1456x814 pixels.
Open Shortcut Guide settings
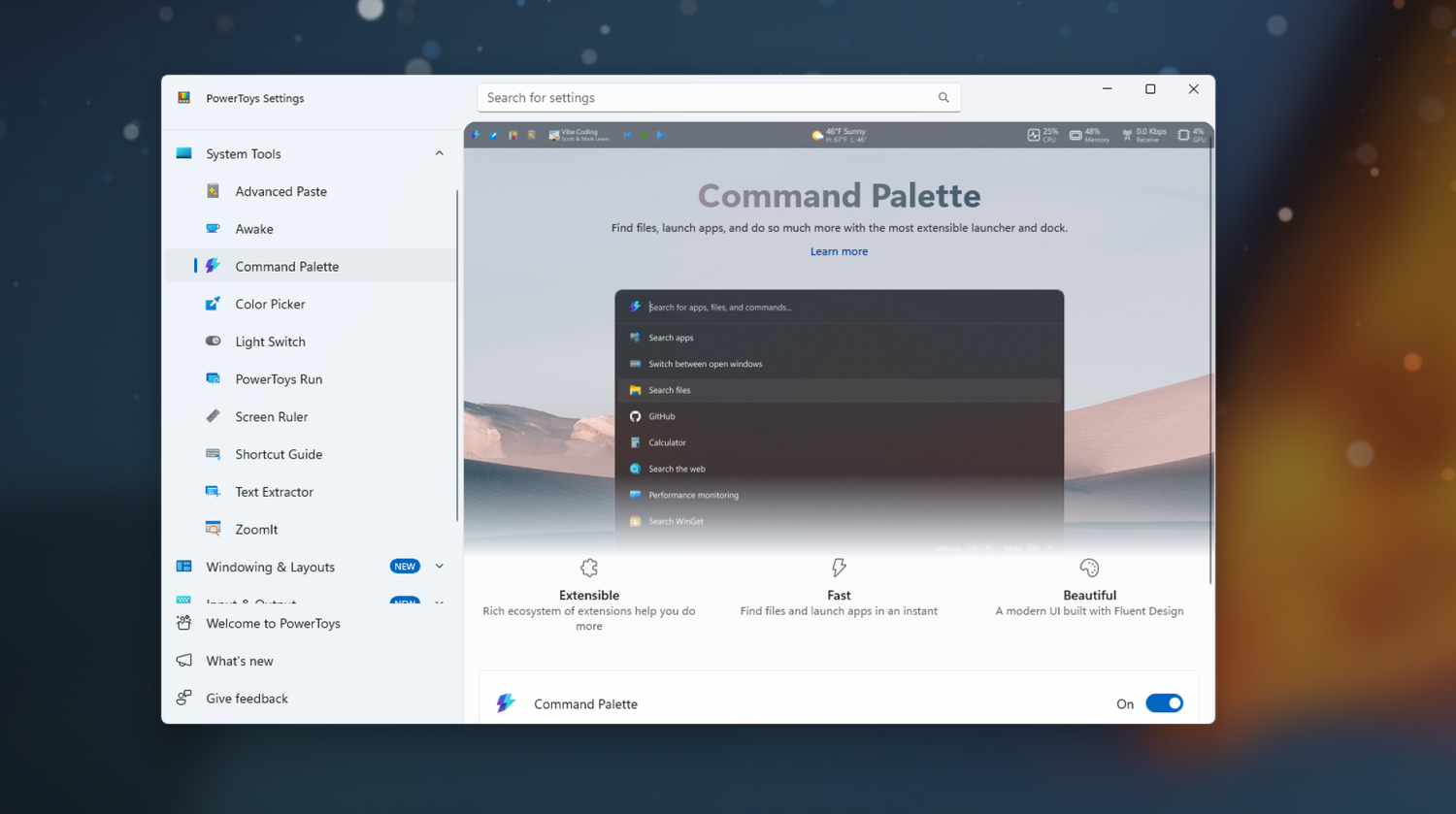click(311, 454)
